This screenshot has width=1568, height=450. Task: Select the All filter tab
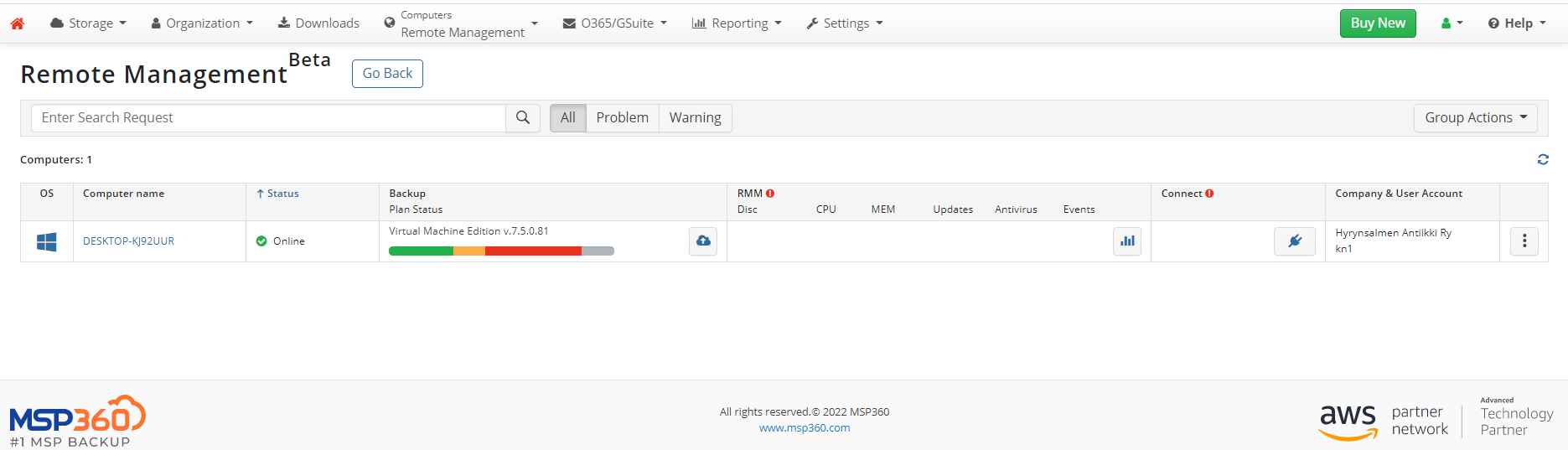click(x=568, y=118)
